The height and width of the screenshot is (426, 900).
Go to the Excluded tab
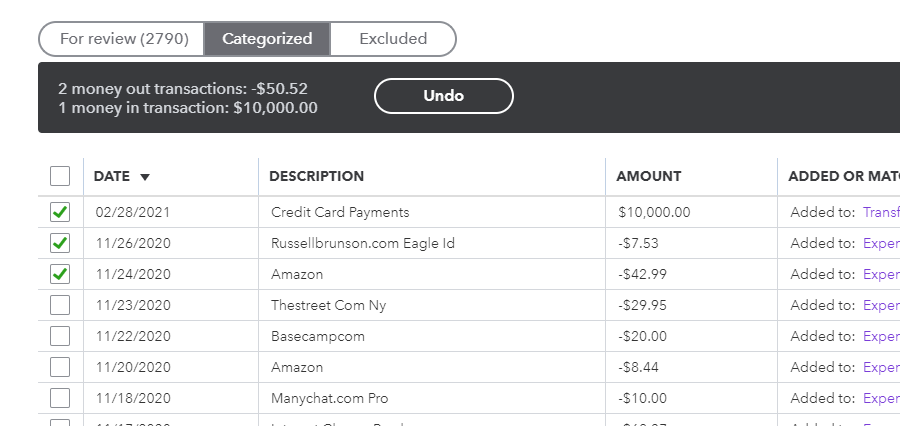(x=393, y=39)
